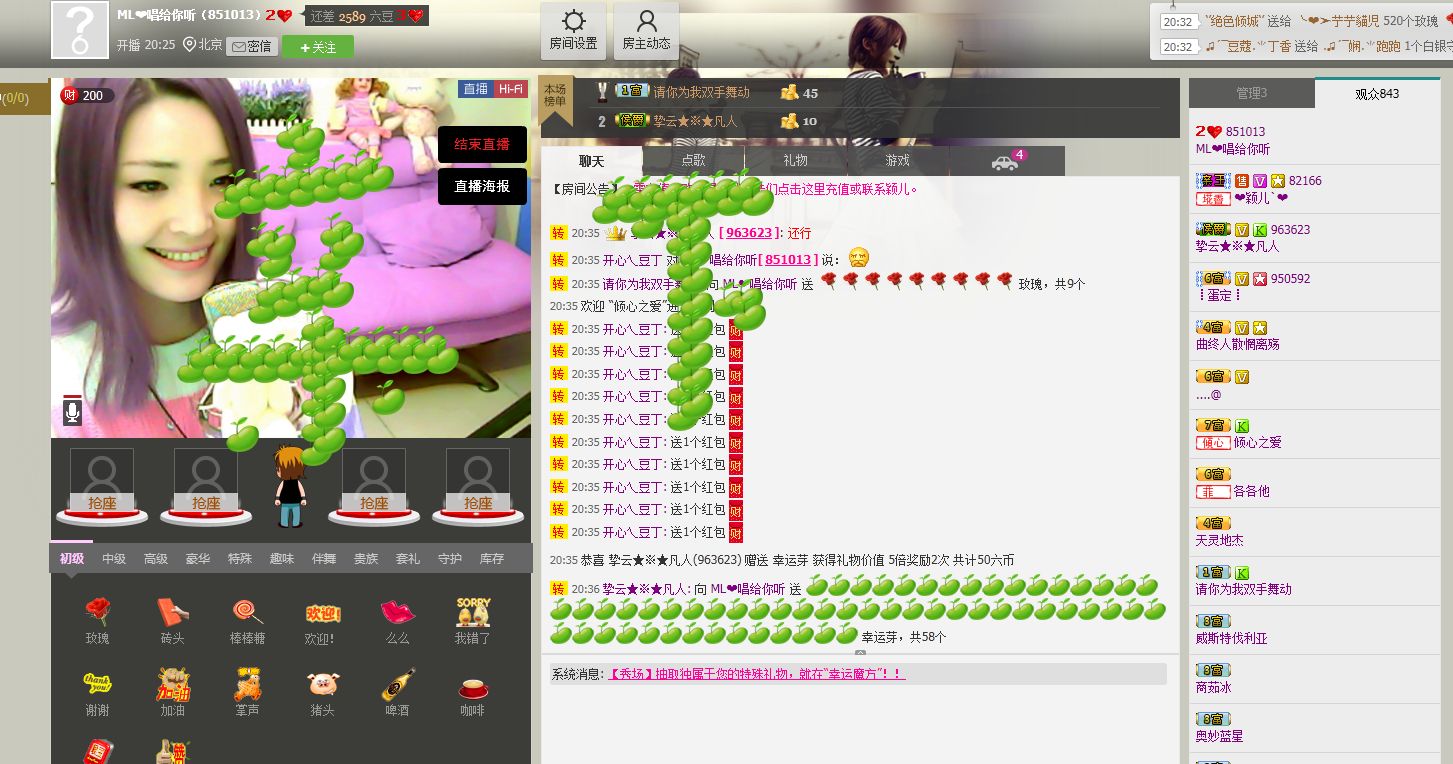Screen dimensions: 1453x764
Task: Open Host Activity (房主动态) icon
Action: point(646,31)
